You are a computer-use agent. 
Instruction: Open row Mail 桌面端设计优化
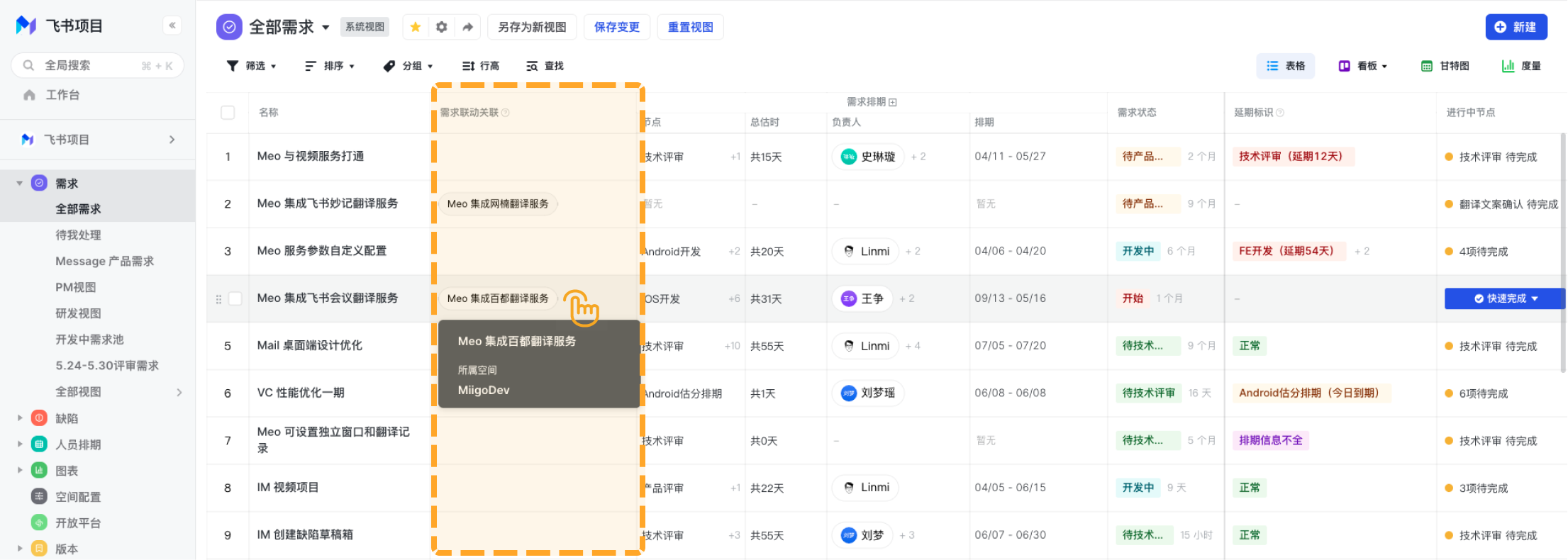tap(310, 345)
